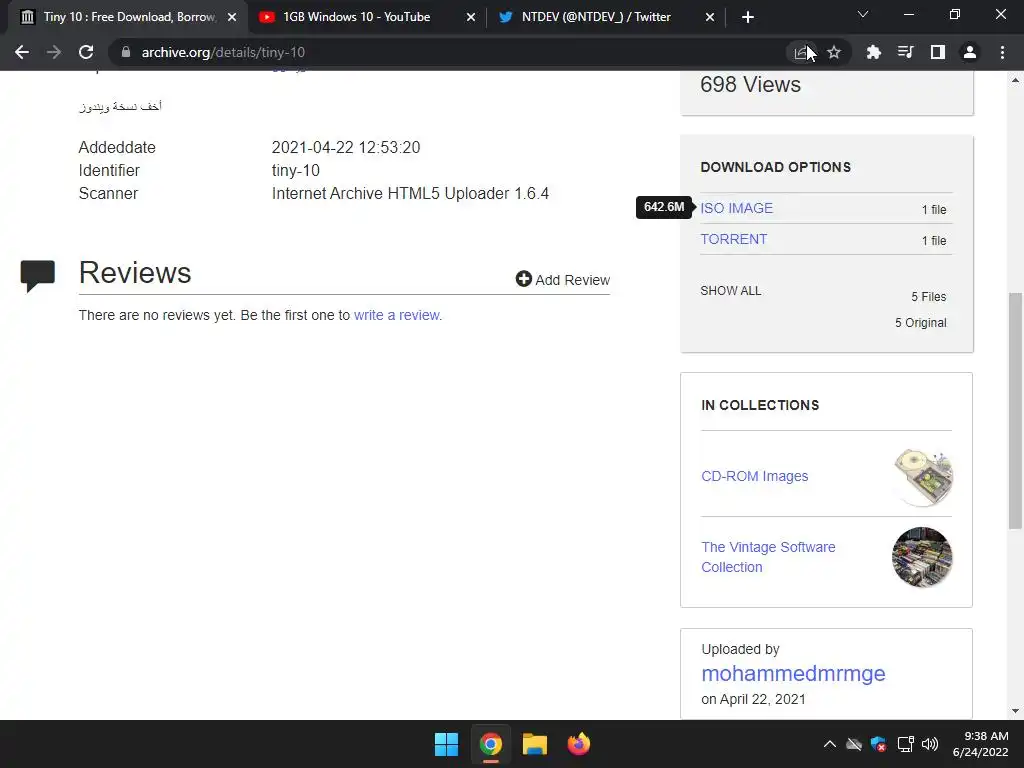Click the page vertical scrollbar thumb
This screenshot has width=1024, height=768.
[x=1015, y=410]
